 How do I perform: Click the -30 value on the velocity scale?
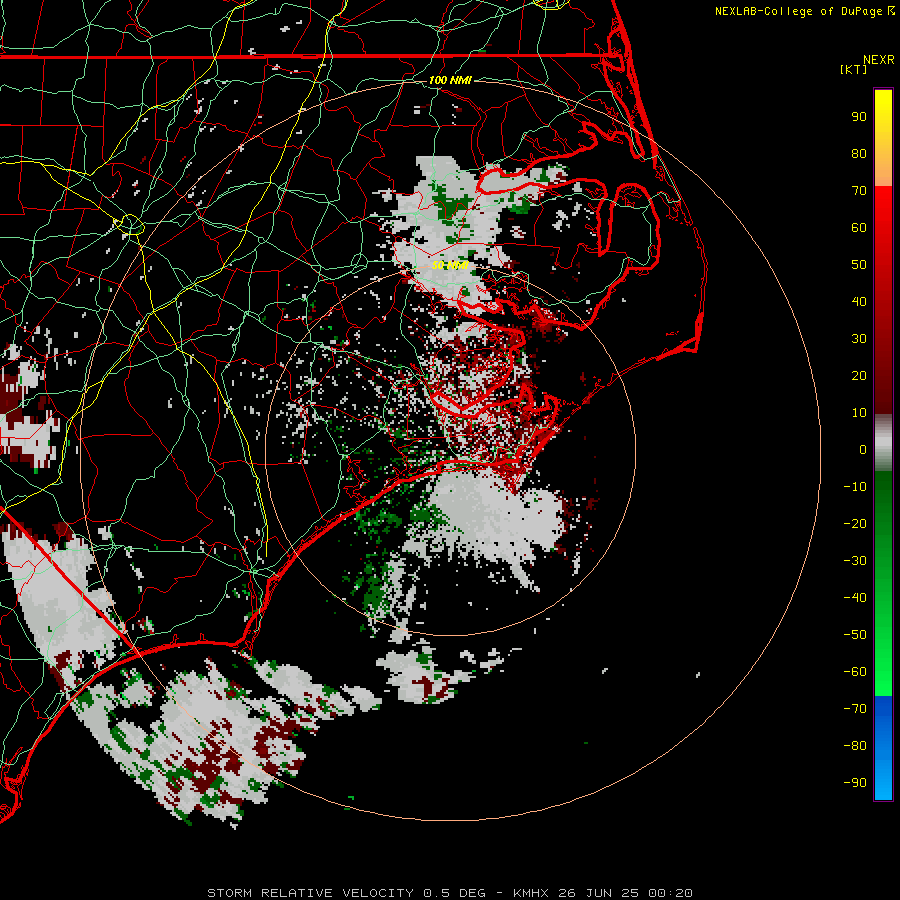tap(855, 561)
